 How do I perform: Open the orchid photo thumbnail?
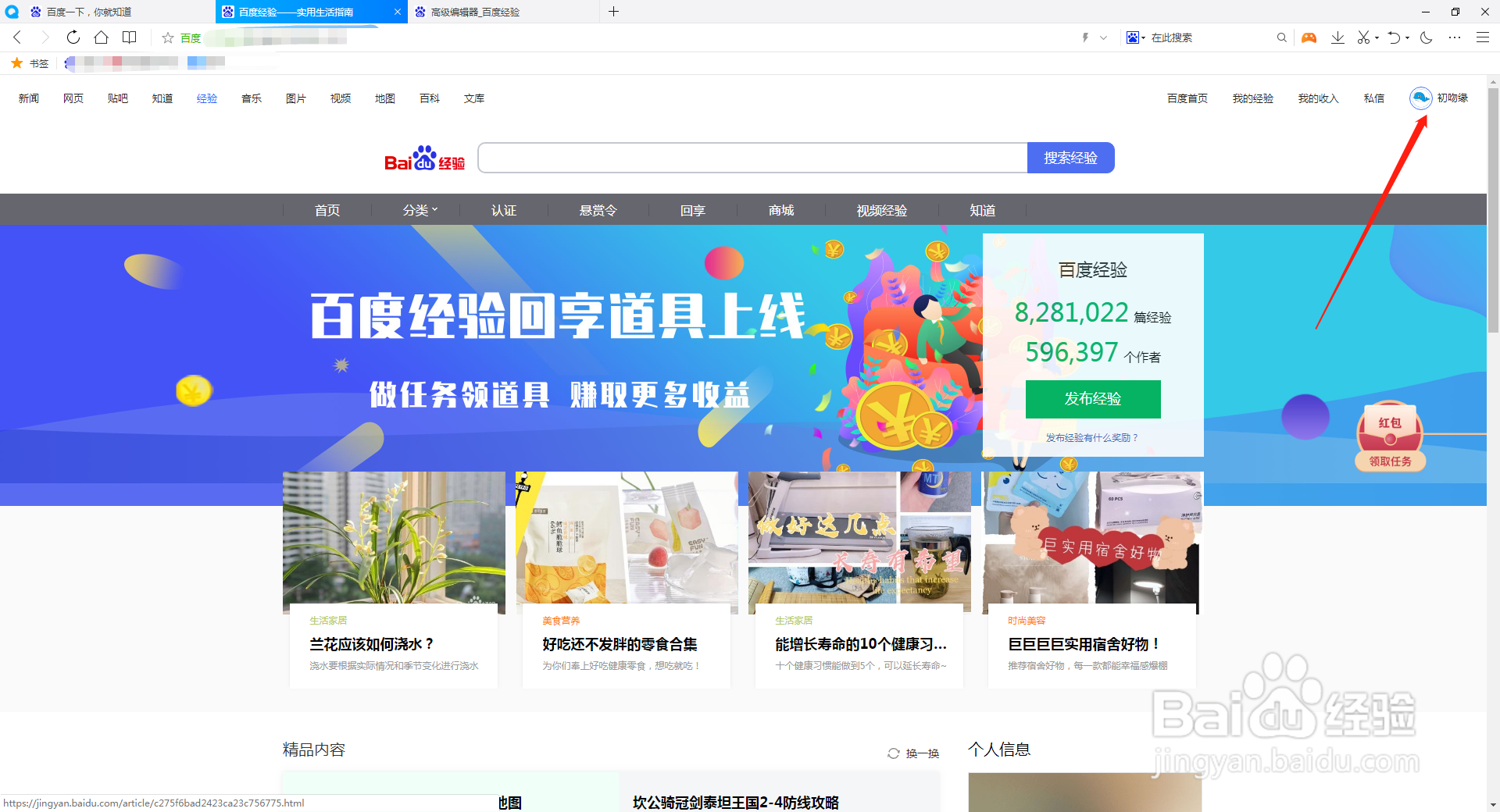coord(394,537)
